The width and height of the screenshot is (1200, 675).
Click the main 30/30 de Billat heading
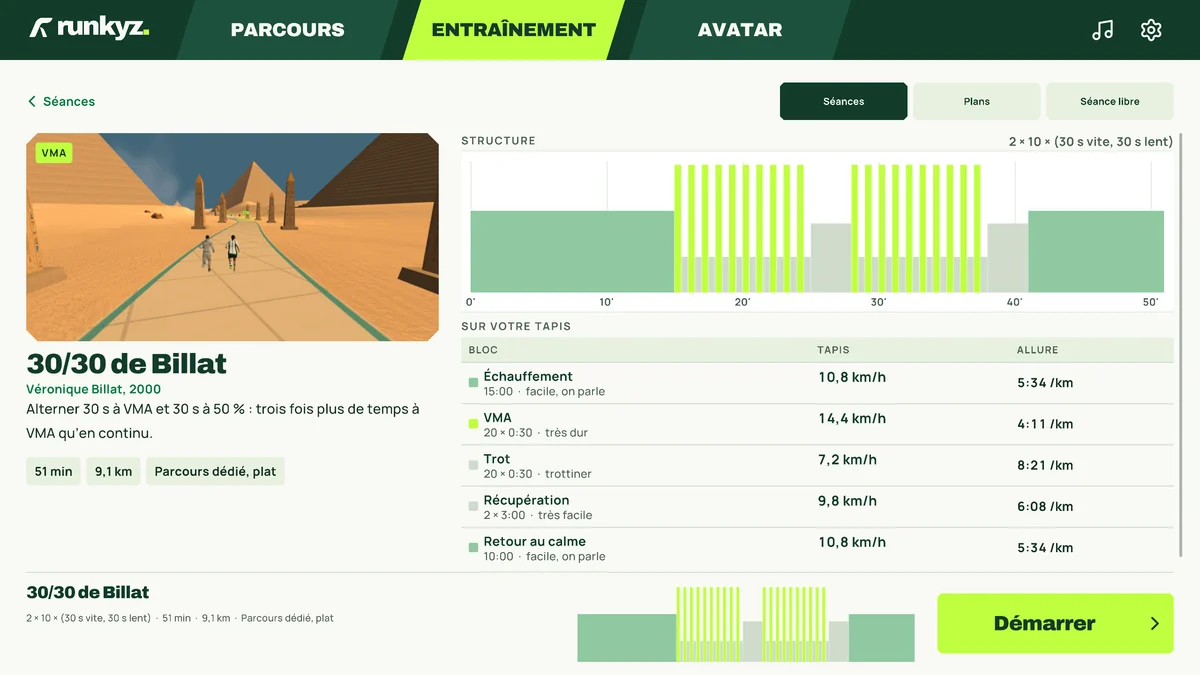(x=127, y=363)
